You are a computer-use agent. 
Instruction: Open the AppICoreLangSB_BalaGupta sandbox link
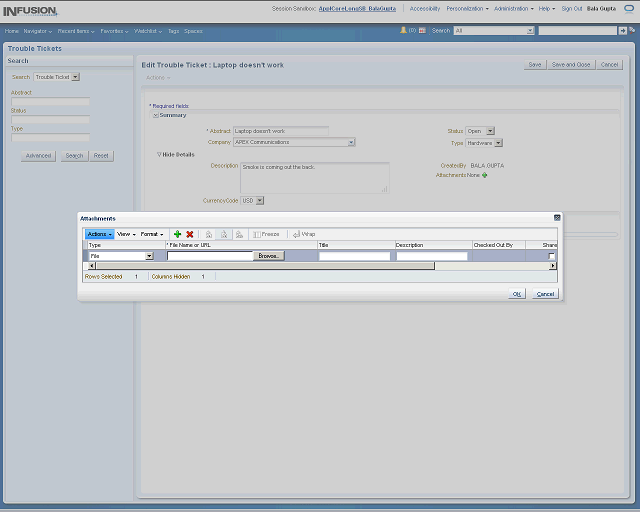[x=357, y=9]
